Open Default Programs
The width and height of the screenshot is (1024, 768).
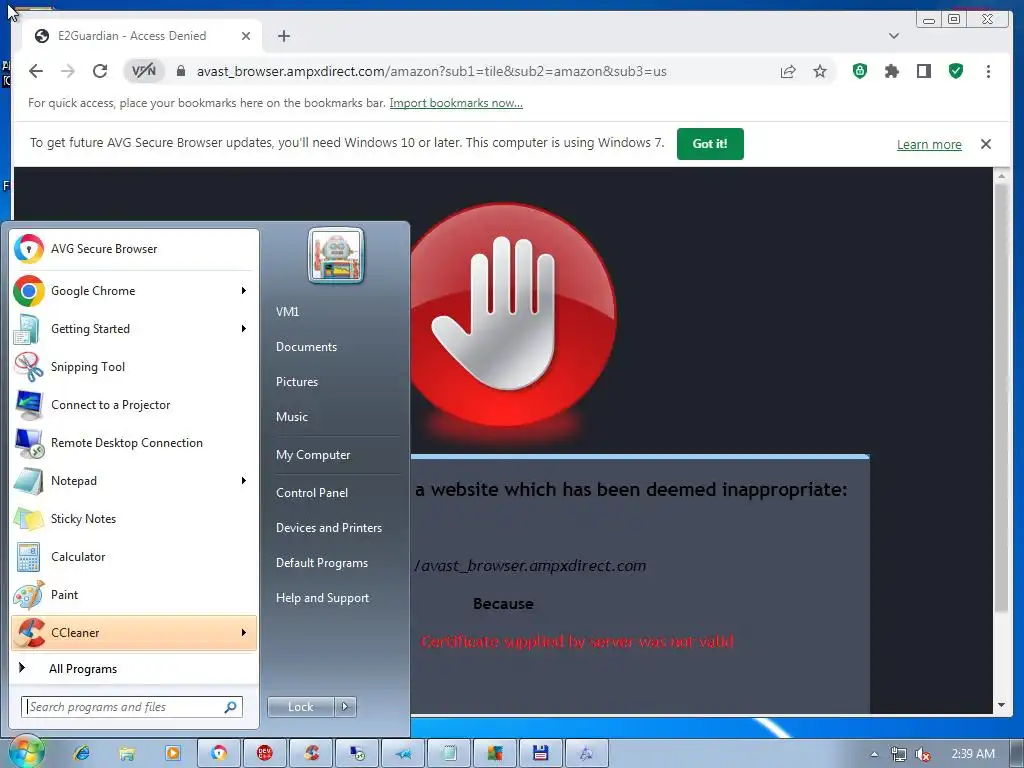321,562
